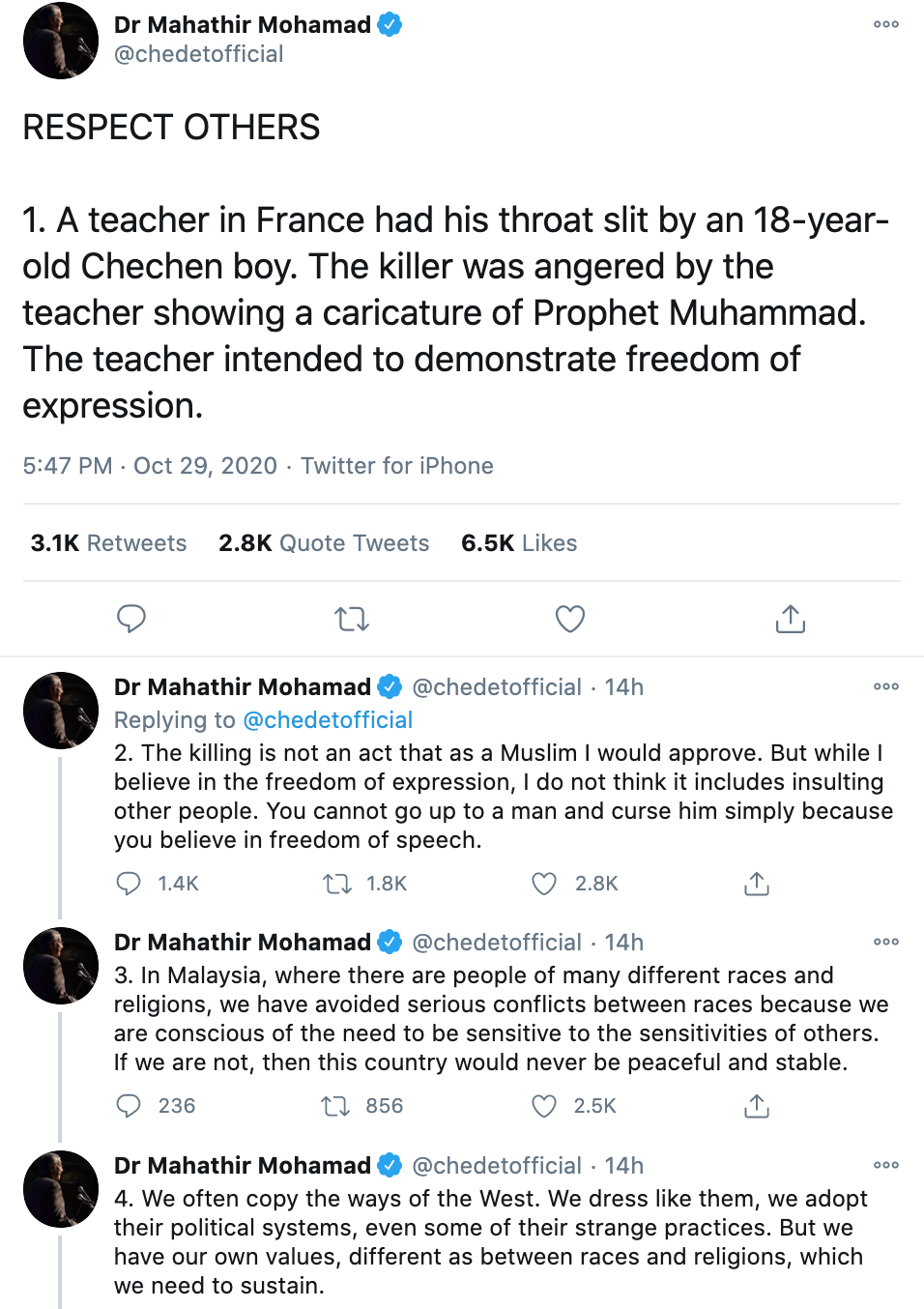924x1309 pixels.
Task: Open the @chedetofficial mention in Replying to
Action: [328, 720]
